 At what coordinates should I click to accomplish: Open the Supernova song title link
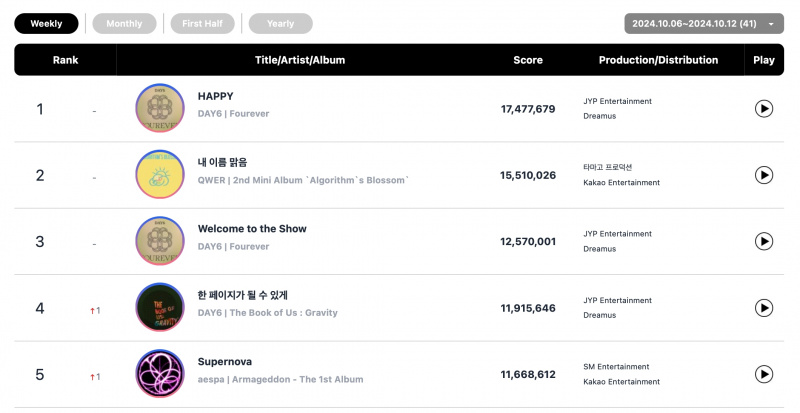tap(224, 361)
